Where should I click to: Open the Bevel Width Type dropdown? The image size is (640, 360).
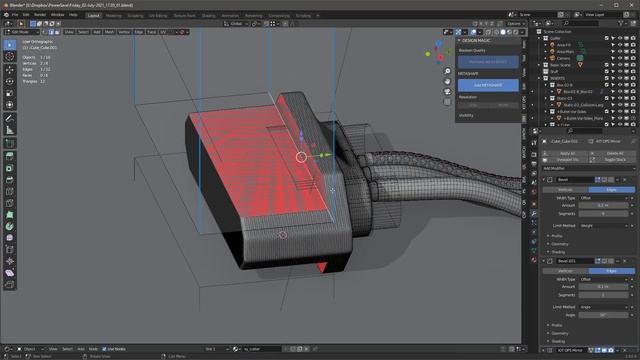[x=604, y=198]
